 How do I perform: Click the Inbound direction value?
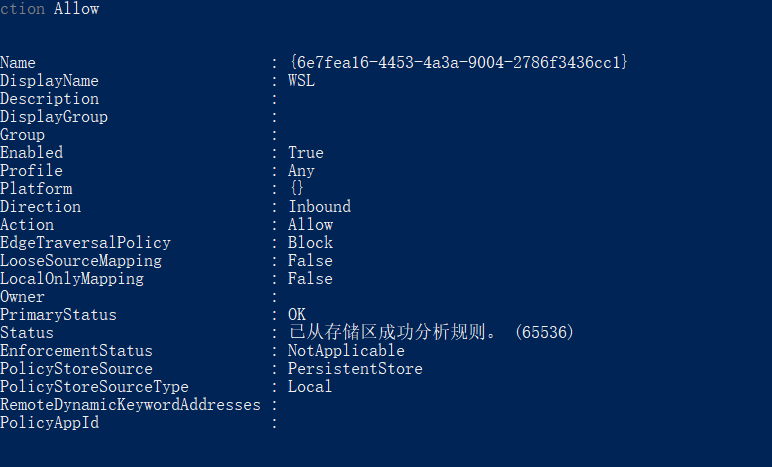[319, 207]
